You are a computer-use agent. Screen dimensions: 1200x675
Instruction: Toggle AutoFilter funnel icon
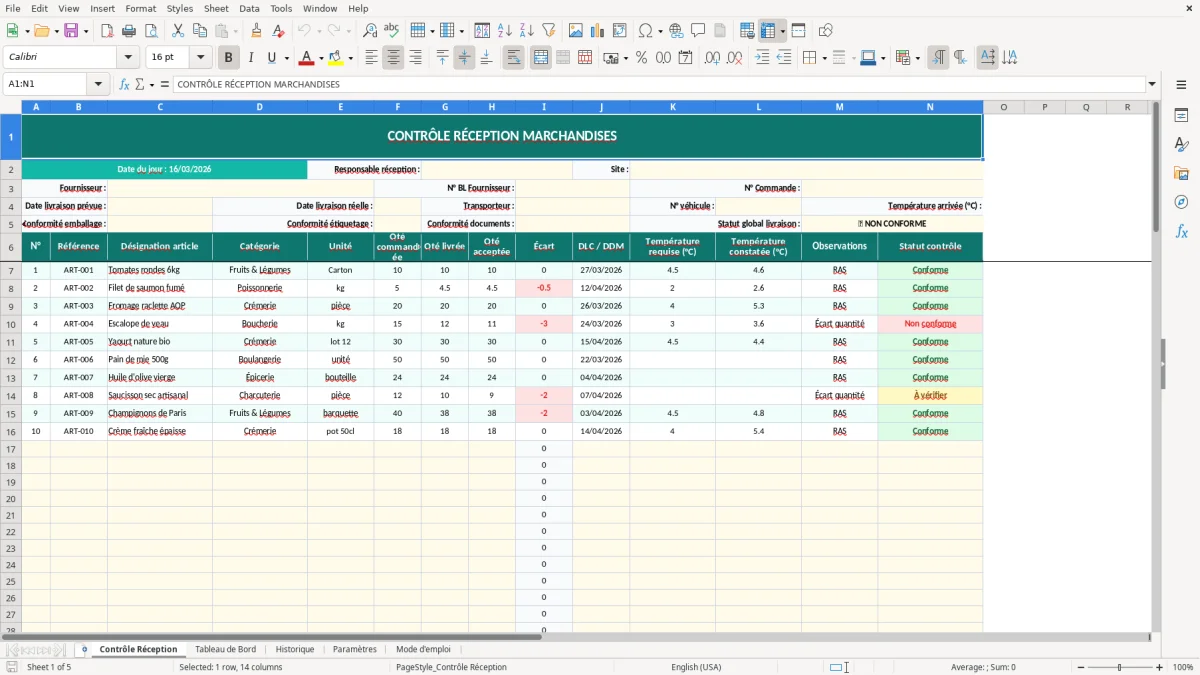[549, 31]
